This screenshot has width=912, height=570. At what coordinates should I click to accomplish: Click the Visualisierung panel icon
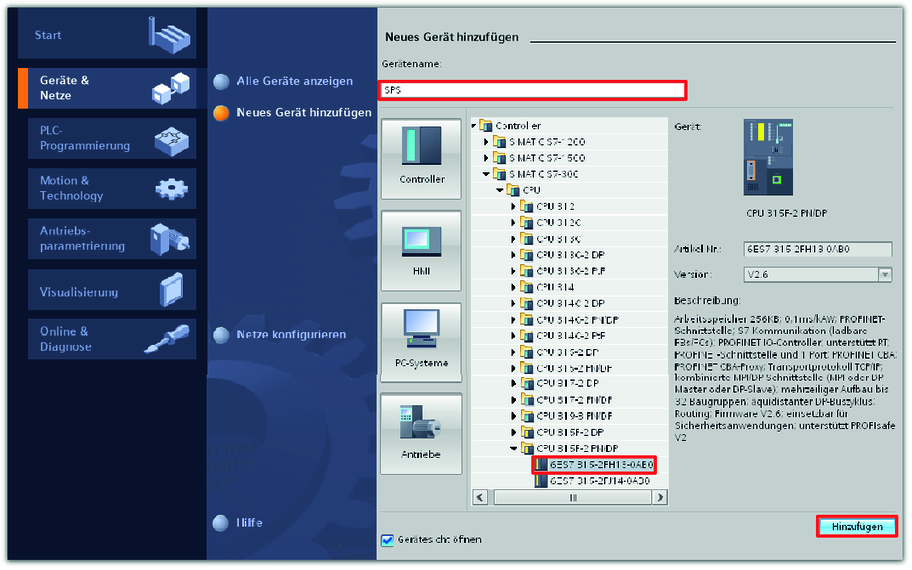pos(171,291)
